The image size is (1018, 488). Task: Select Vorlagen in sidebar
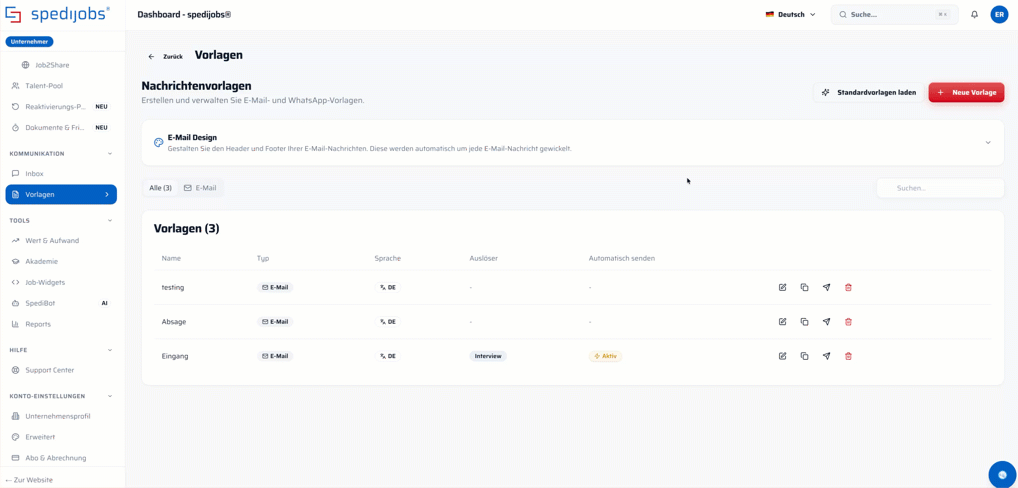[x=61, y=195]
